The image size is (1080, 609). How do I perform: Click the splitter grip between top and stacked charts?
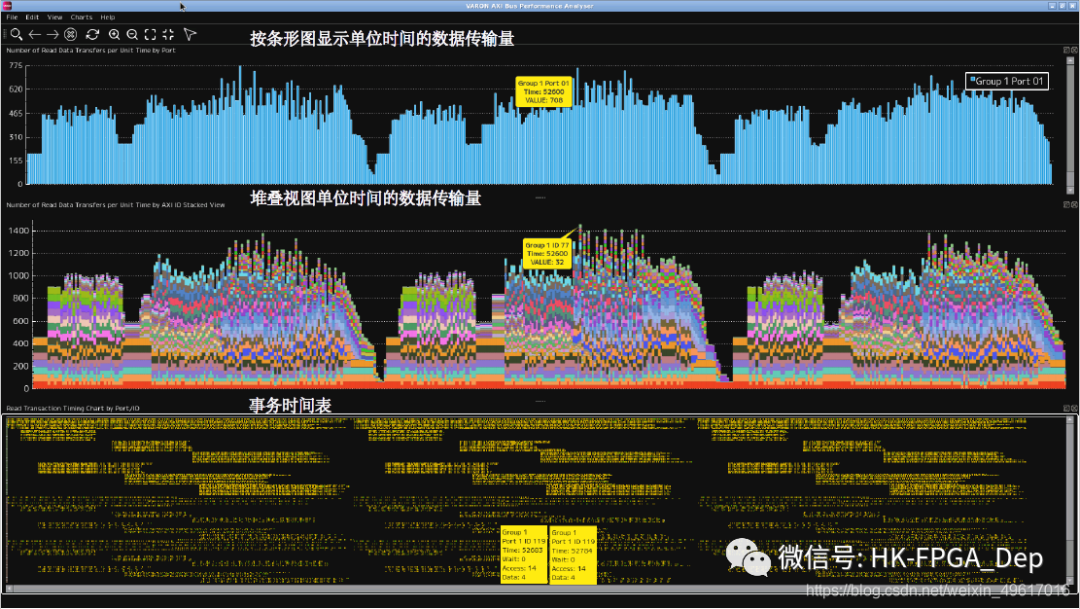pos(540,198)
